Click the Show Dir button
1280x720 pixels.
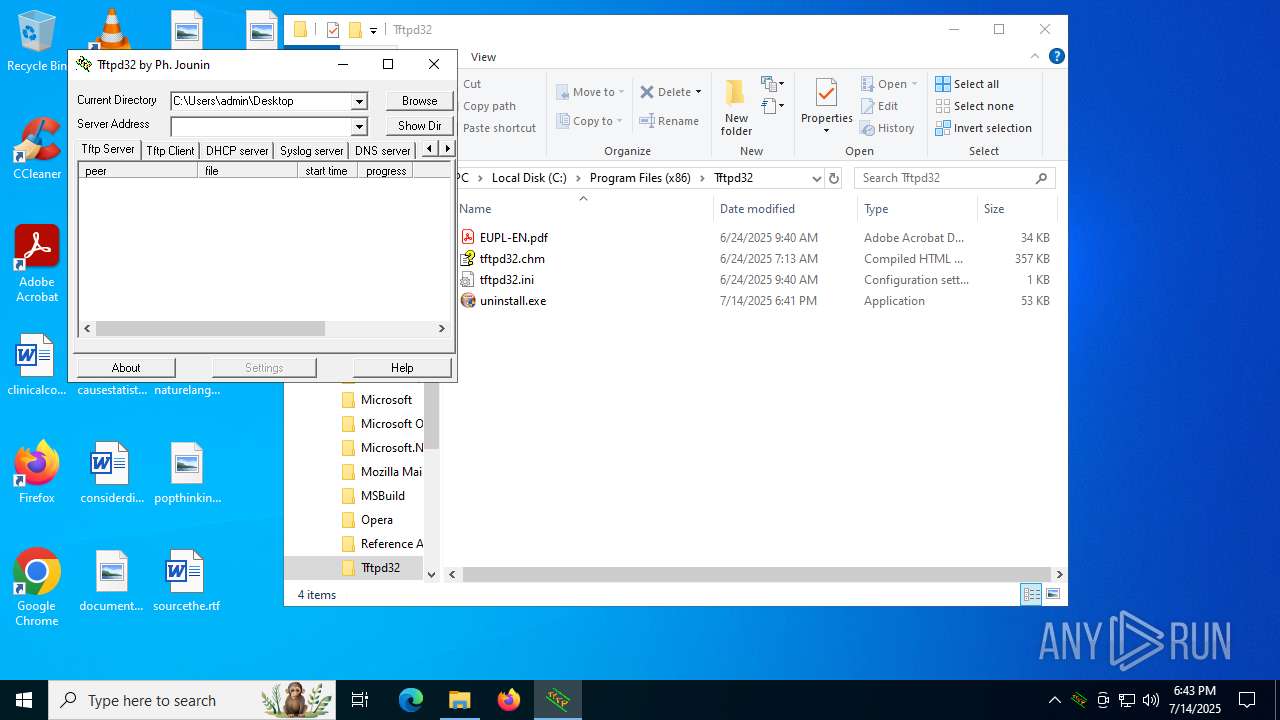pyautogui.click(x=419, y=126)
